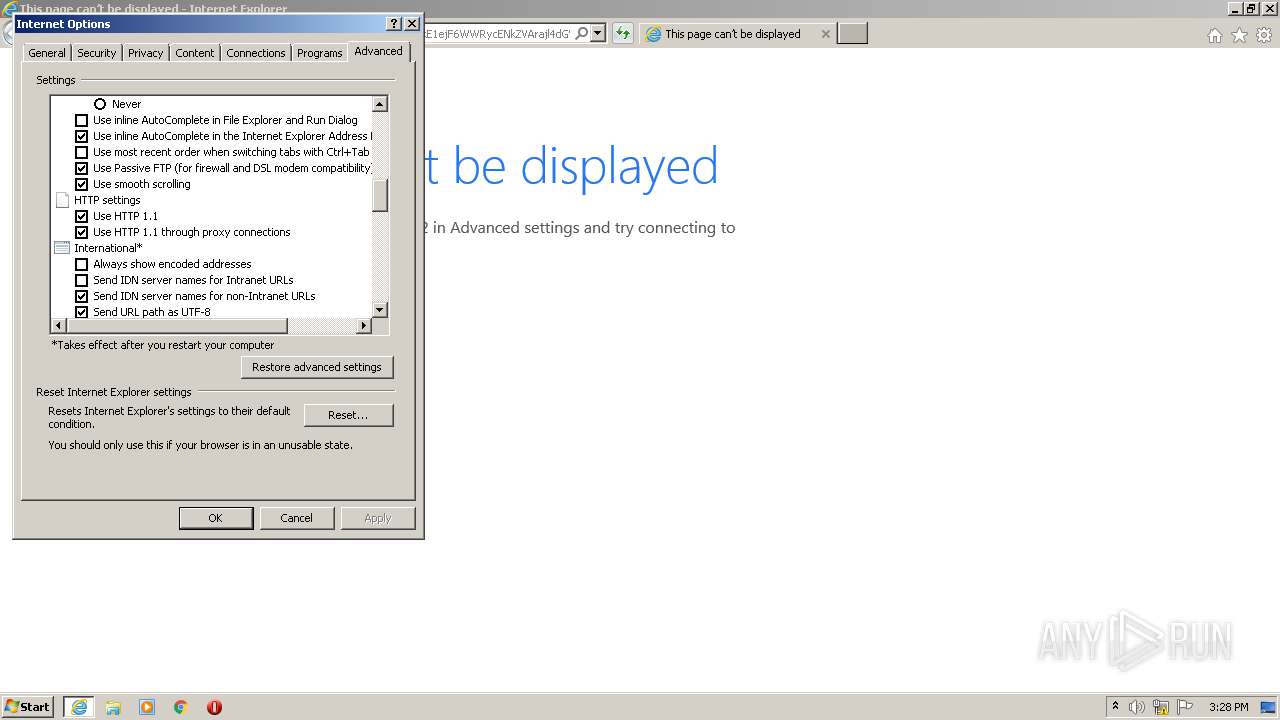
Task: Click the horizontal scrollbar thumb in settings list
Action: coord(177,326)
